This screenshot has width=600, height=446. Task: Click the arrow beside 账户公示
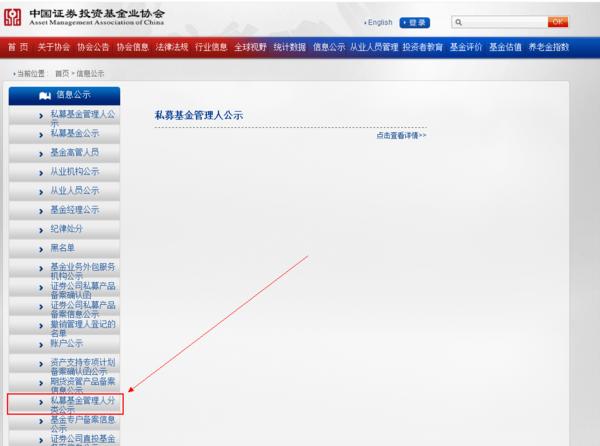click(41, 345)
